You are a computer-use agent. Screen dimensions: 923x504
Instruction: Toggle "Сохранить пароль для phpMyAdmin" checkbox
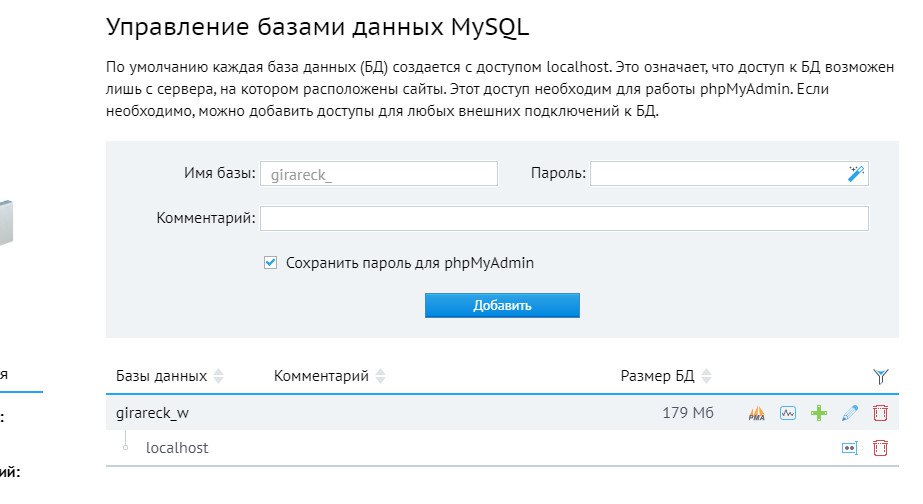click(269, 263)
